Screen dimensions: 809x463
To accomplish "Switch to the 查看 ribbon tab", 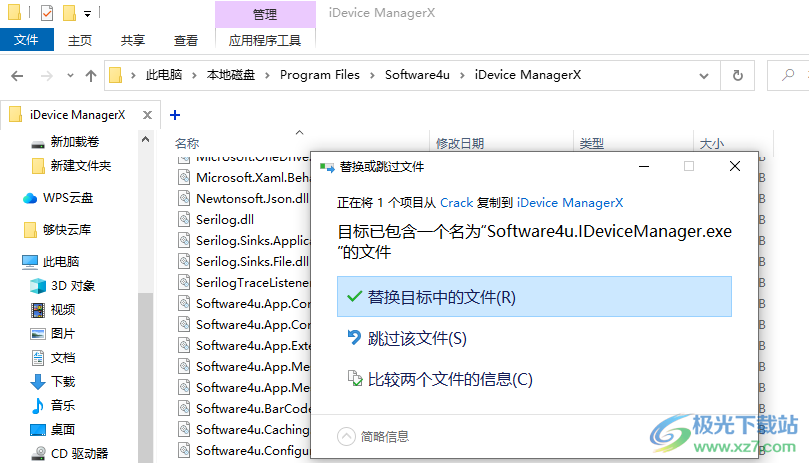I will [186, 40].
